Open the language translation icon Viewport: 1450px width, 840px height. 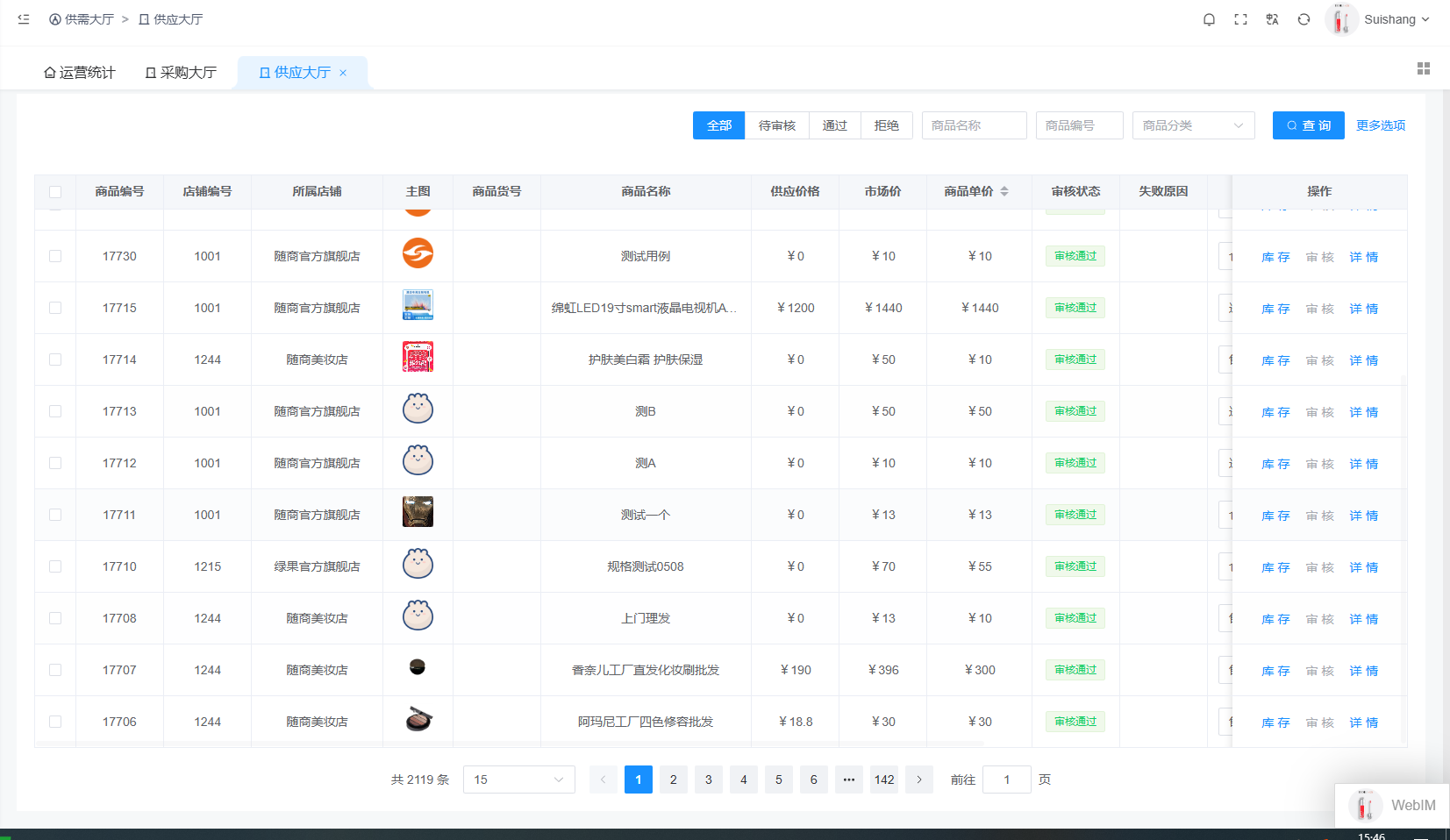click(x=1272, y=19)
